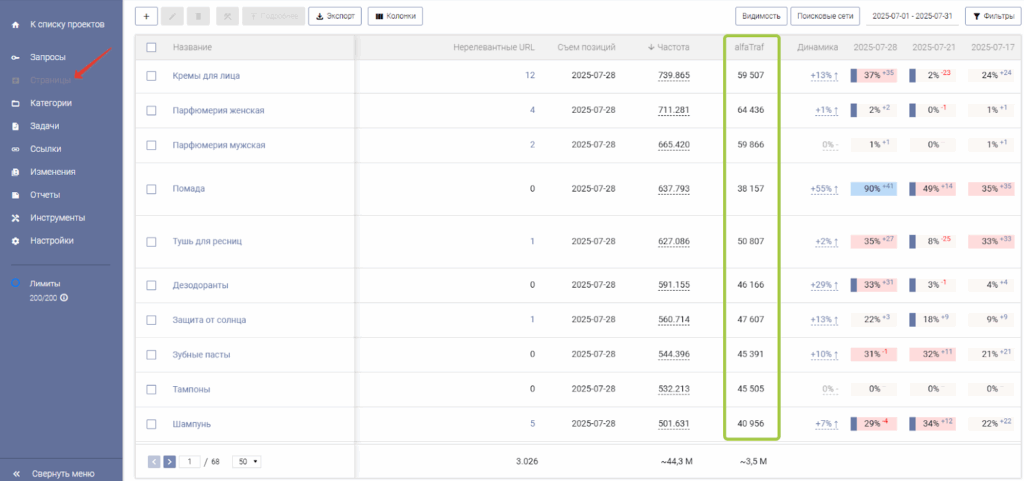This screenshot has width=1024, height=481.
Task: Check the box next to Шампунь
Action: coord(151,424)
